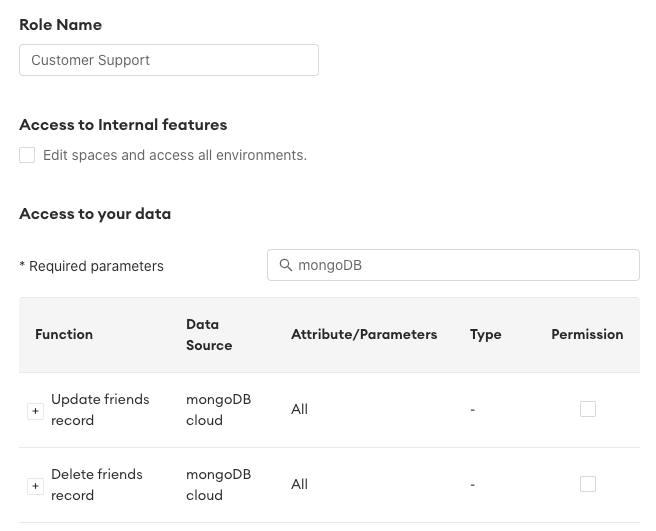The height and width of the screenshot is (531, 656).
Task: Click the Type column header
Action: click(486, 334)
